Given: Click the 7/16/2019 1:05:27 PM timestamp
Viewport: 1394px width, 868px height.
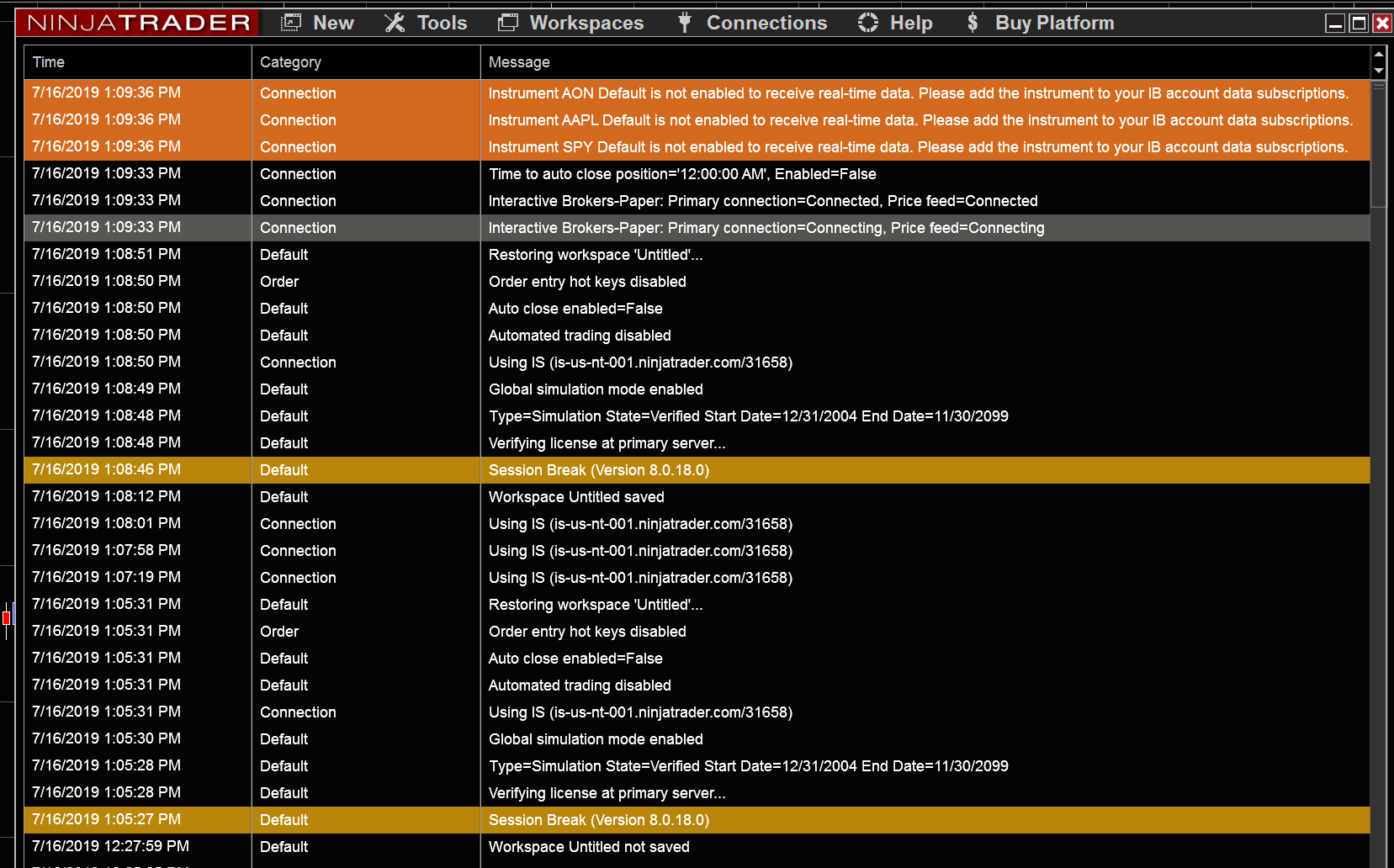Looking at the screenshot, I should (x=106, y=819).
